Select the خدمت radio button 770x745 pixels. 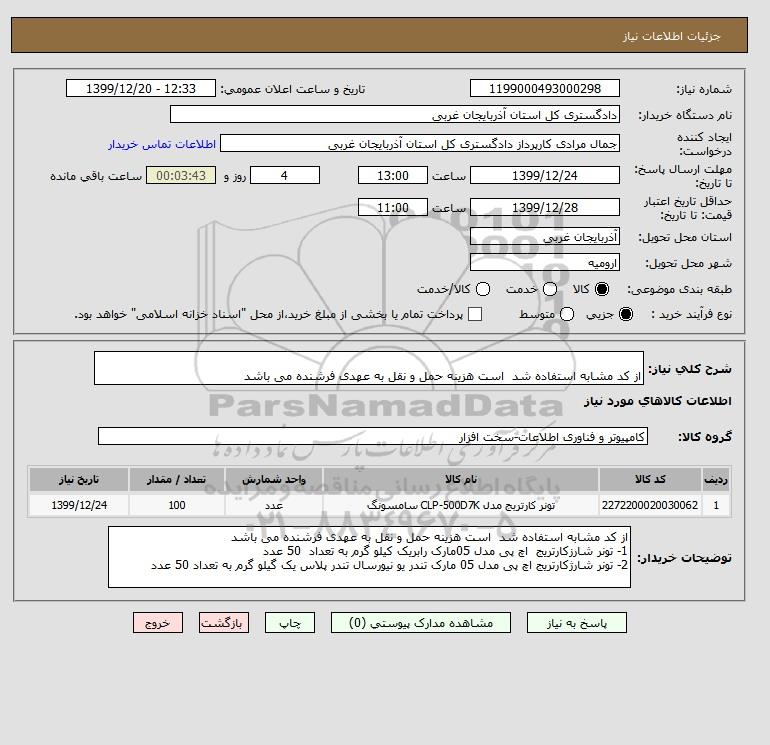pos(550,289)
